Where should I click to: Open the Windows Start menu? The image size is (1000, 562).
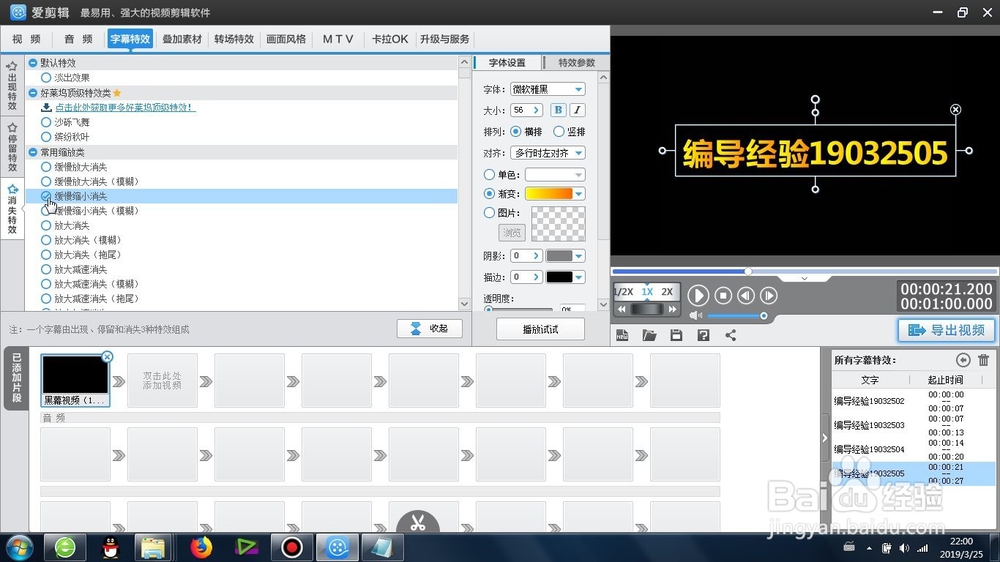point(20,547)
